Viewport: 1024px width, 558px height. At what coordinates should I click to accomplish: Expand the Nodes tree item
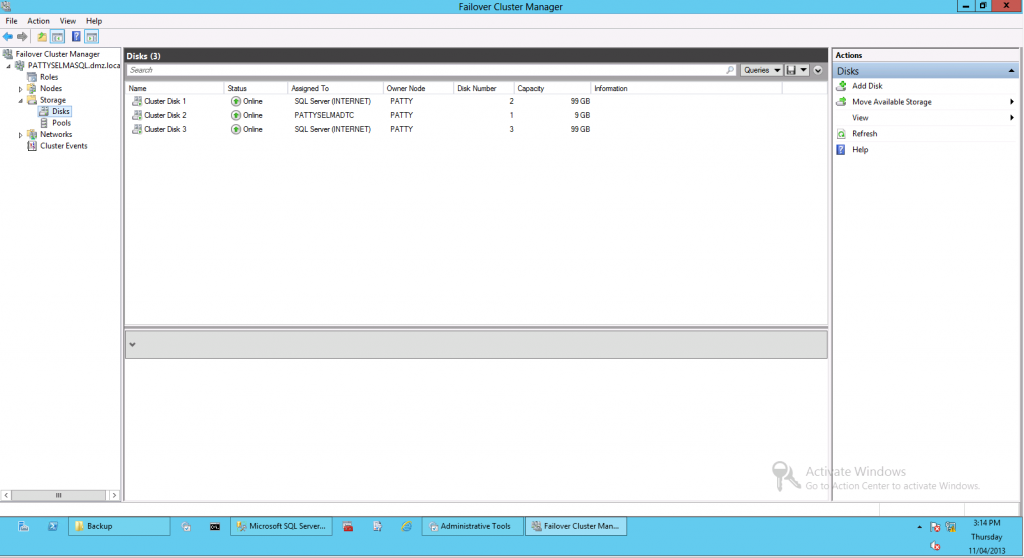click(x=20, y=89)
